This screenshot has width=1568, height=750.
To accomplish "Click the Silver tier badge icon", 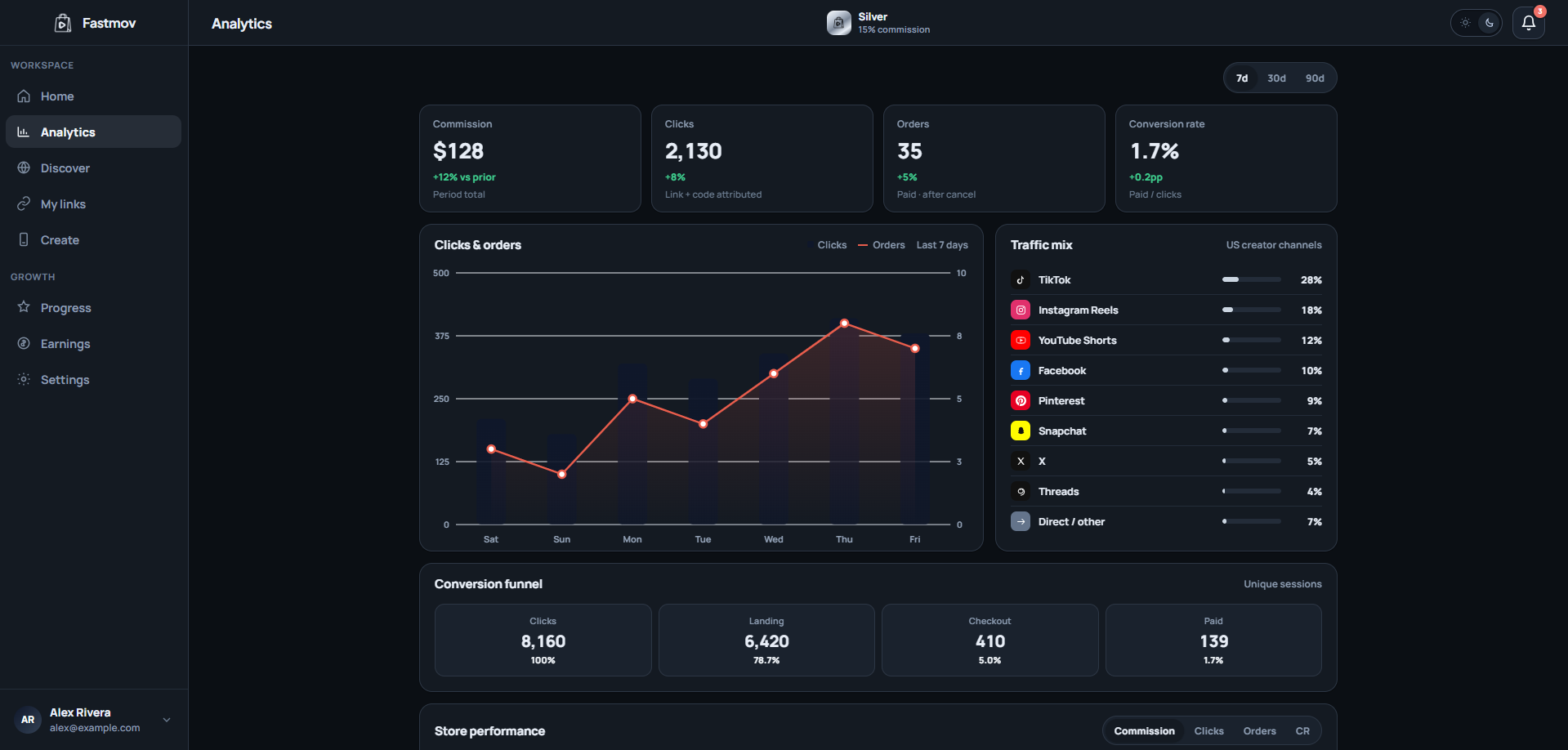I will (x=838, y=23).
